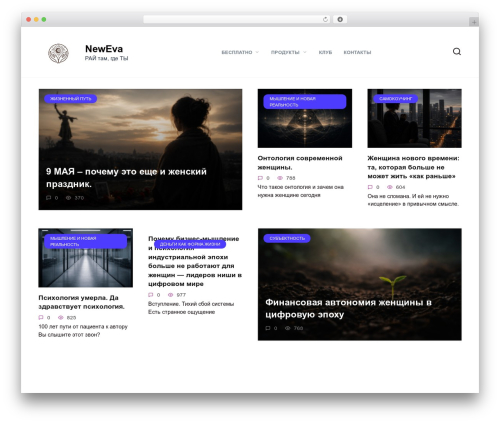Click comment icon under Финансовая автономия article
This screenshot has width=500, height=423.
click(x=268, y=328)
